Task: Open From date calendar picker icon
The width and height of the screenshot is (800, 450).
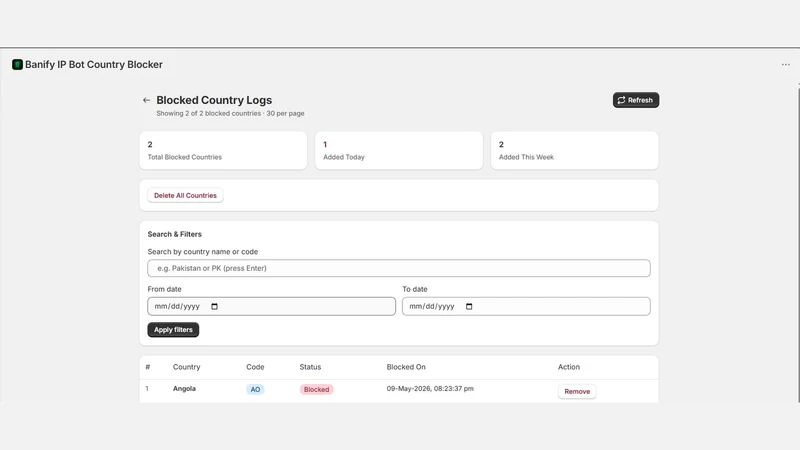Action: (214, 306)
